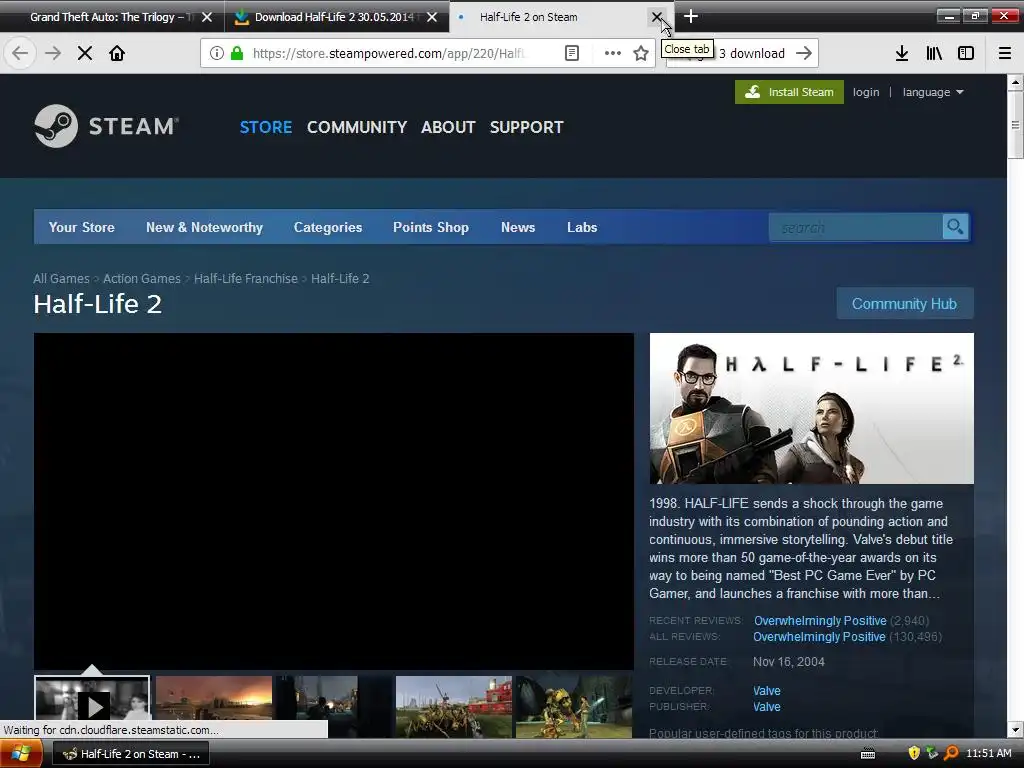This screenshot has width=1024, height=768.
Task: Open the Labs link
Action: pos(582,227)
